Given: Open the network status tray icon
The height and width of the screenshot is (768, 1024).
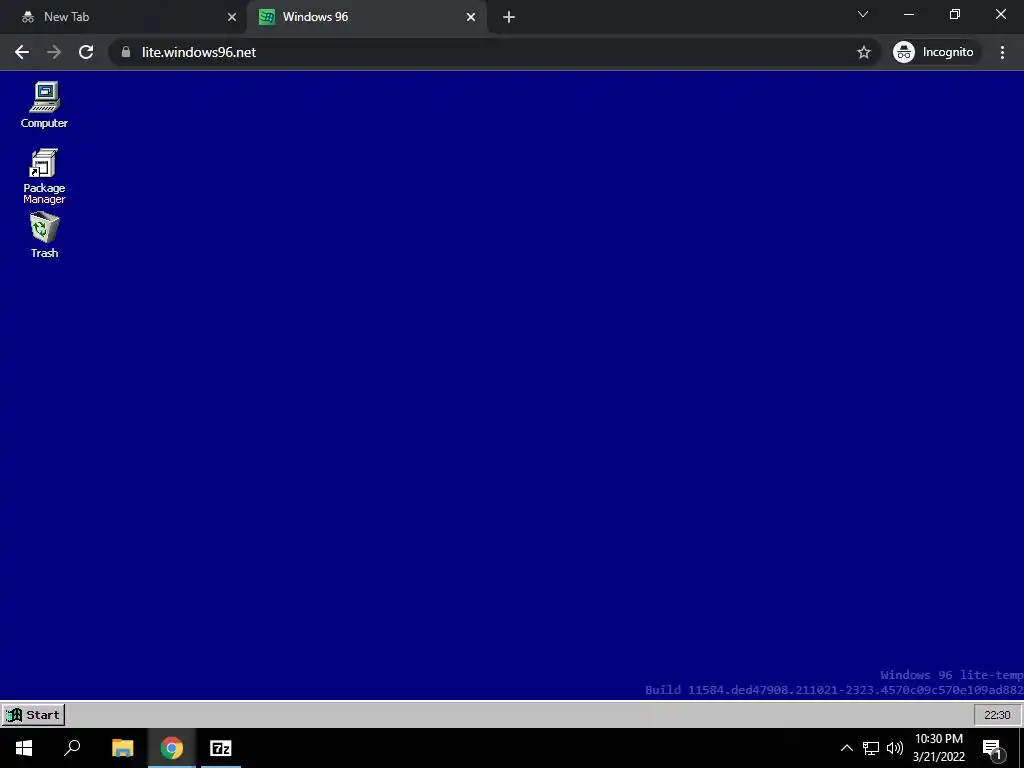Looking at the screenshot, I should [871, 748].
